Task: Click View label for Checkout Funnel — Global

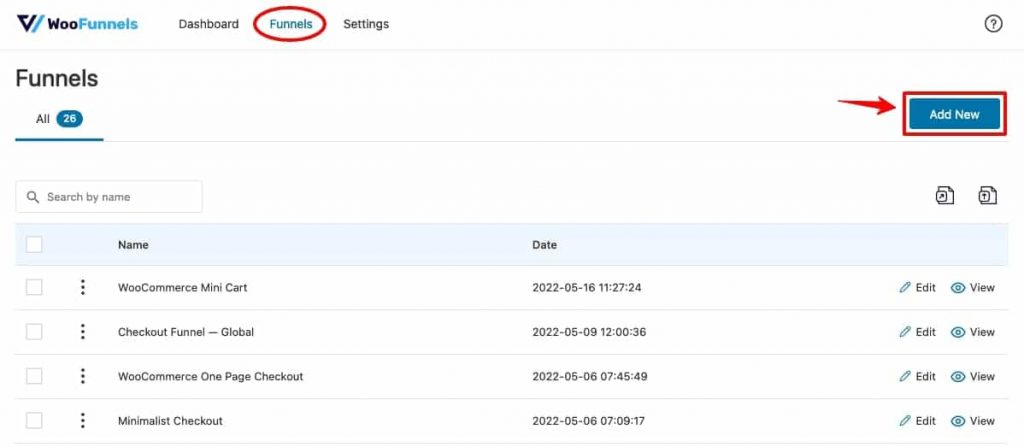Action: (982, 332)
